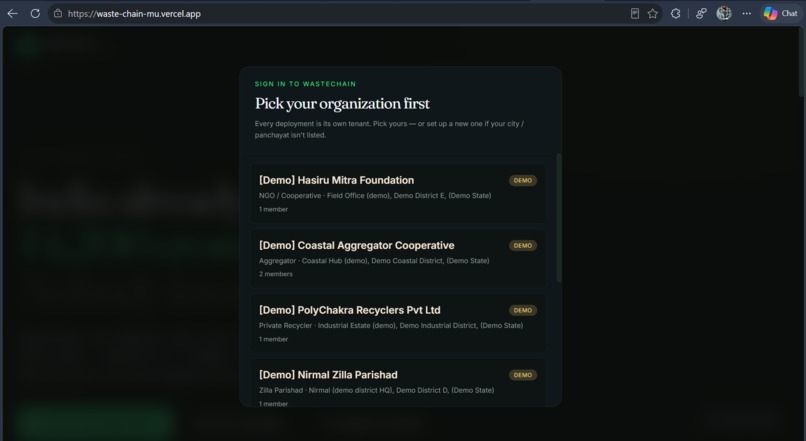
Task: Open the browser sharing/collections icon
Action: click(x=701, y=14)
